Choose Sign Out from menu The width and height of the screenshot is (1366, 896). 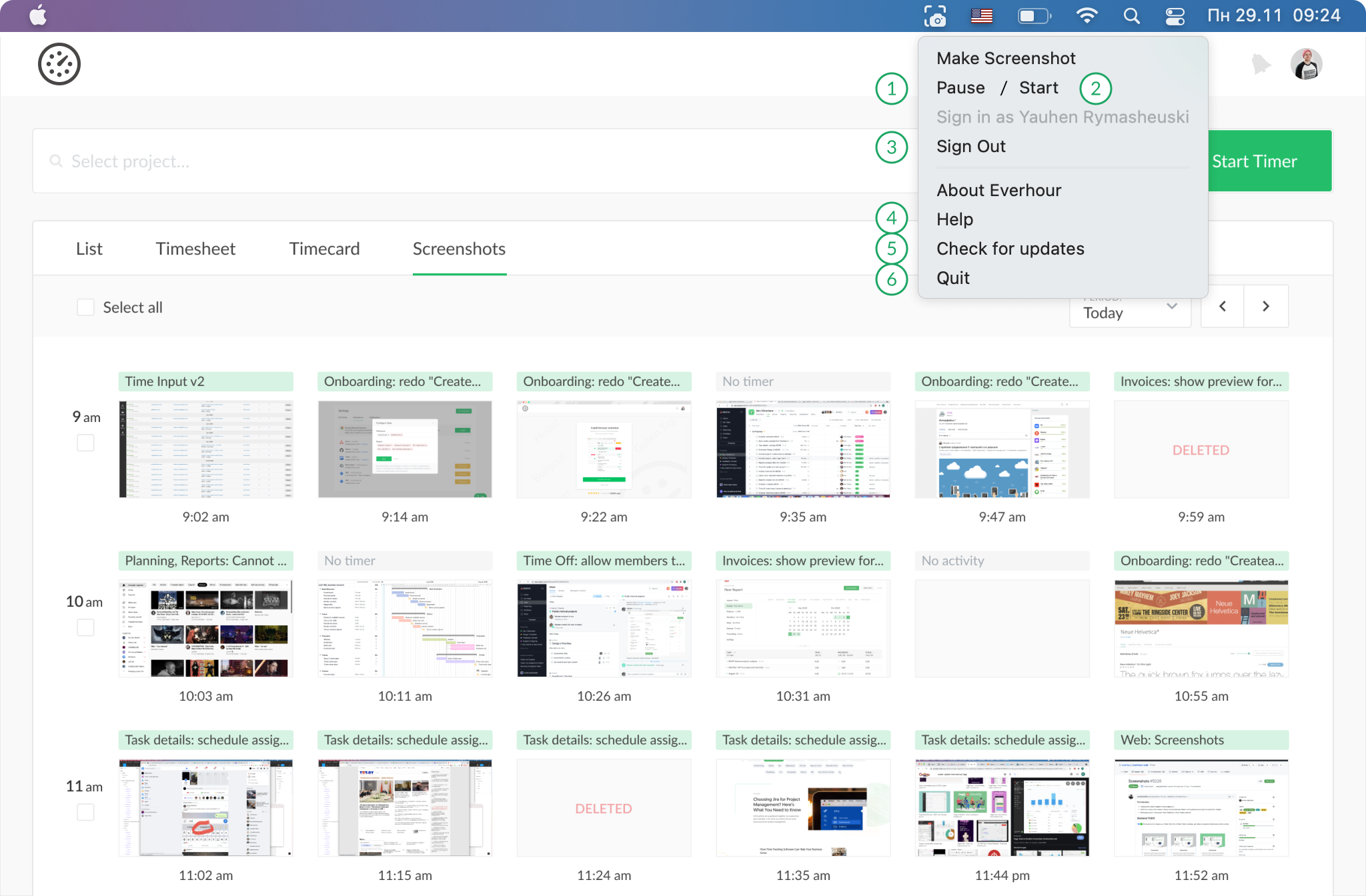click(971, 147)
